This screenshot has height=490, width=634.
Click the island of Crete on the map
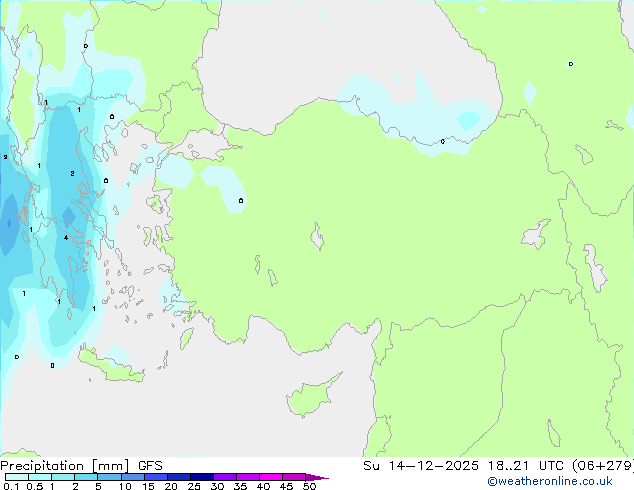[111, 367]
